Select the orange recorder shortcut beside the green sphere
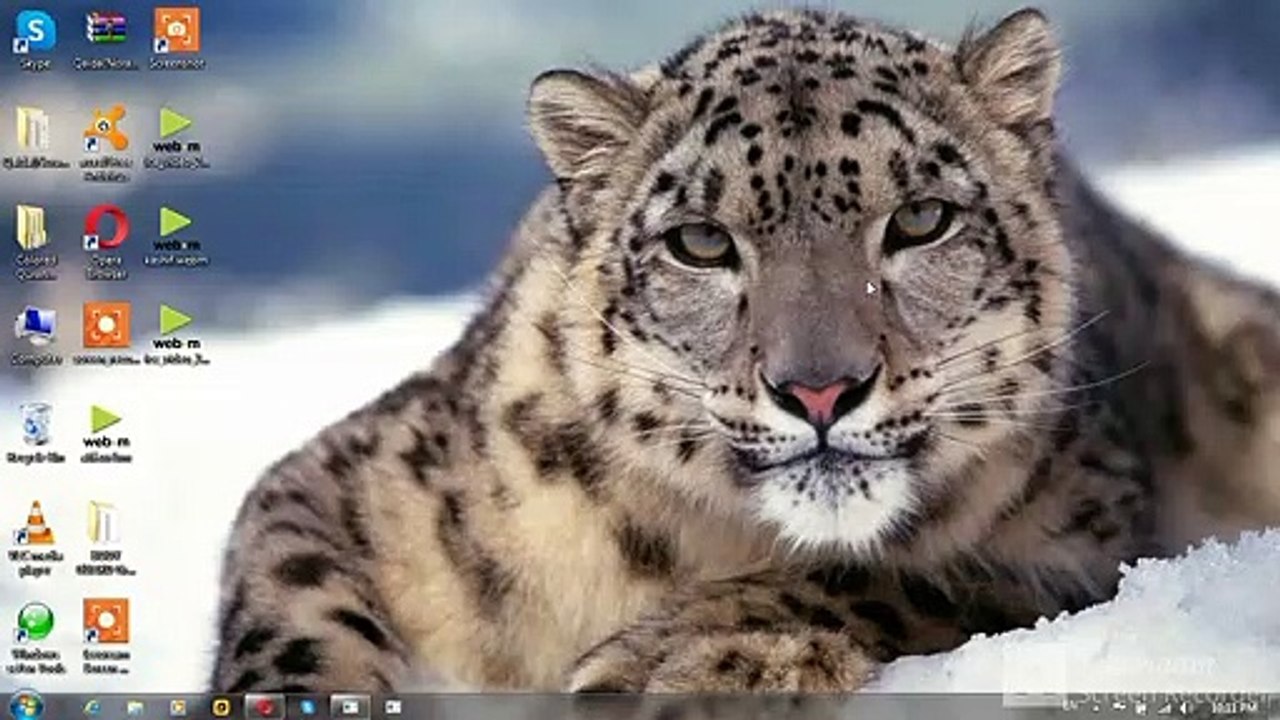The width and height of the screenshot is (1280, 720). pos(106,636)
